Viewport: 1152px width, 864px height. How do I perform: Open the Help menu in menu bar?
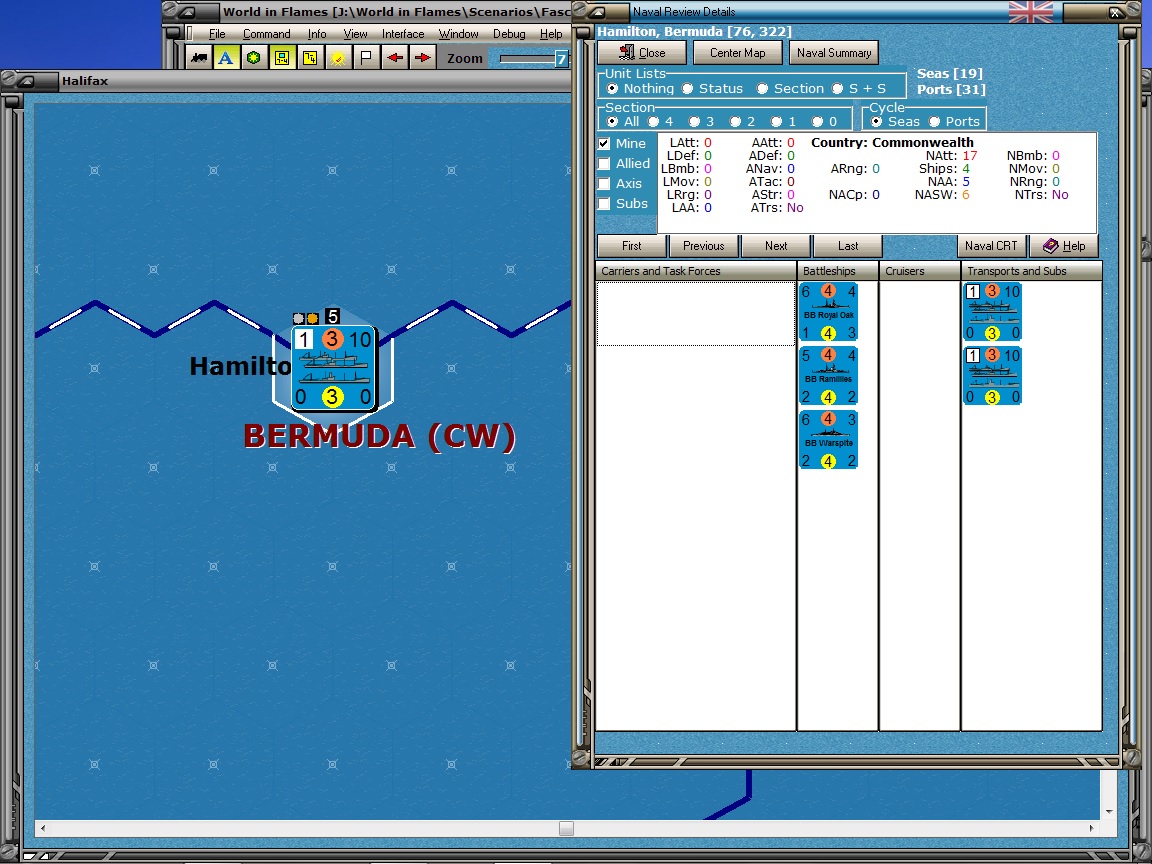pyautogui.click(x=551, y=34)
